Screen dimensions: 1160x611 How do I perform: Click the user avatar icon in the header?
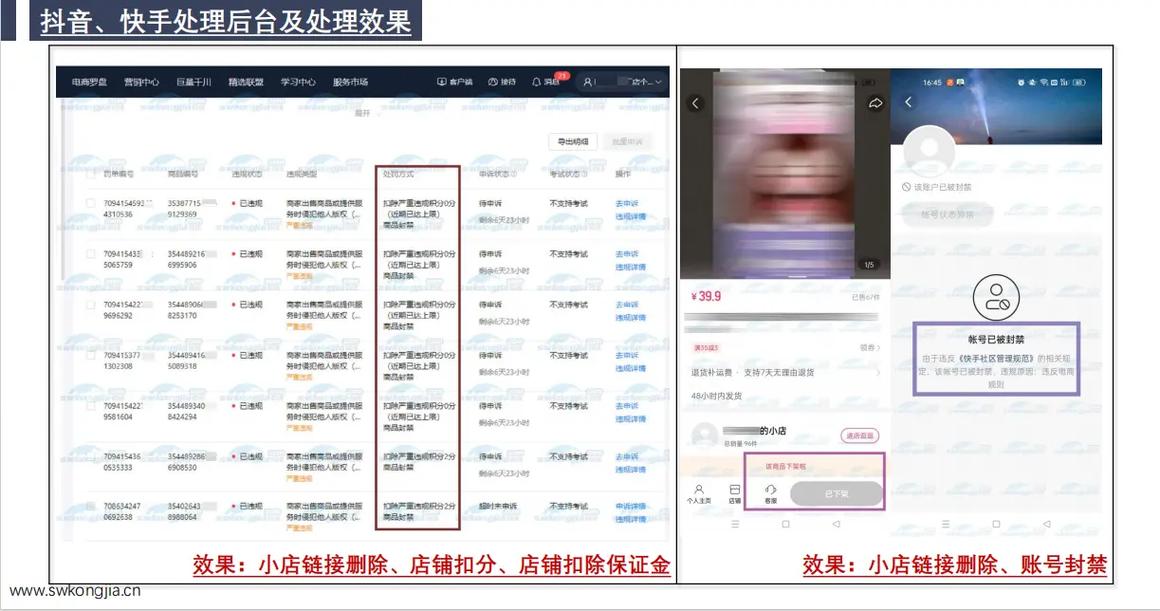[x=587, y=82]
